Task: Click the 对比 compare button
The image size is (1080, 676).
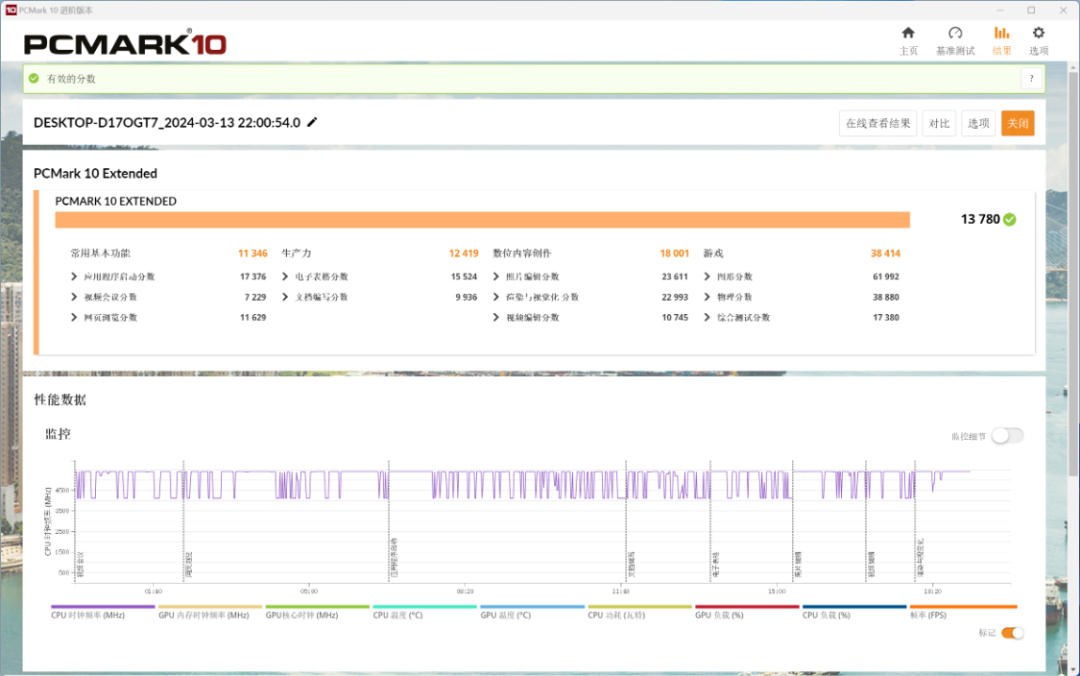Action: (939, 123)
